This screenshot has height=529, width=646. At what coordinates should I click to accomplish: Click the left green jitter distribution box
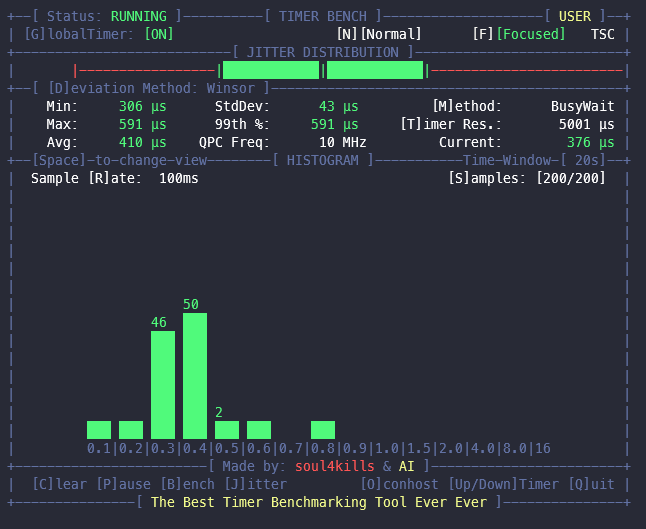(271, 70)
